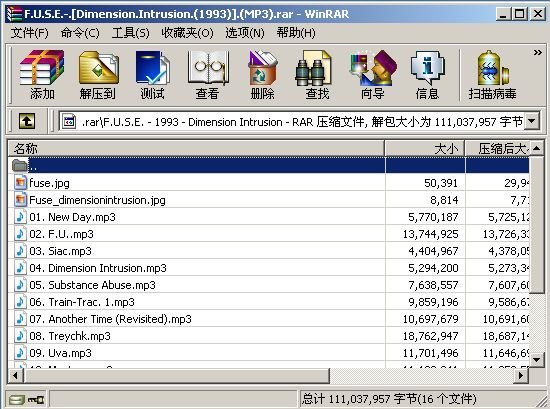Click the 扫描病毒 (Virus Scan) icon

click(493, 68)
